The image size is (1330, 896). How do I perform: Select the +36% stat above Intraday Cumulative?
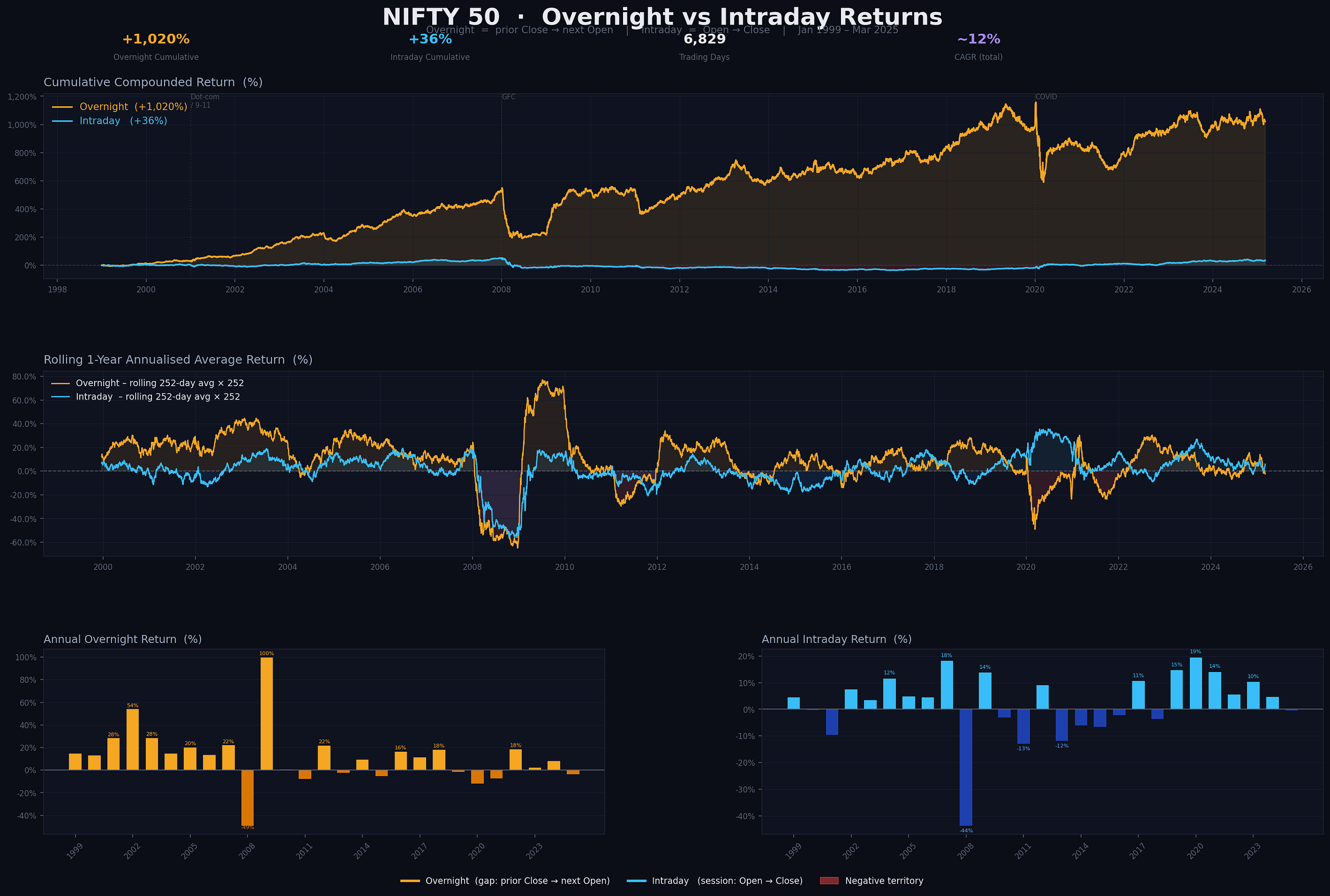pos(430,39)
